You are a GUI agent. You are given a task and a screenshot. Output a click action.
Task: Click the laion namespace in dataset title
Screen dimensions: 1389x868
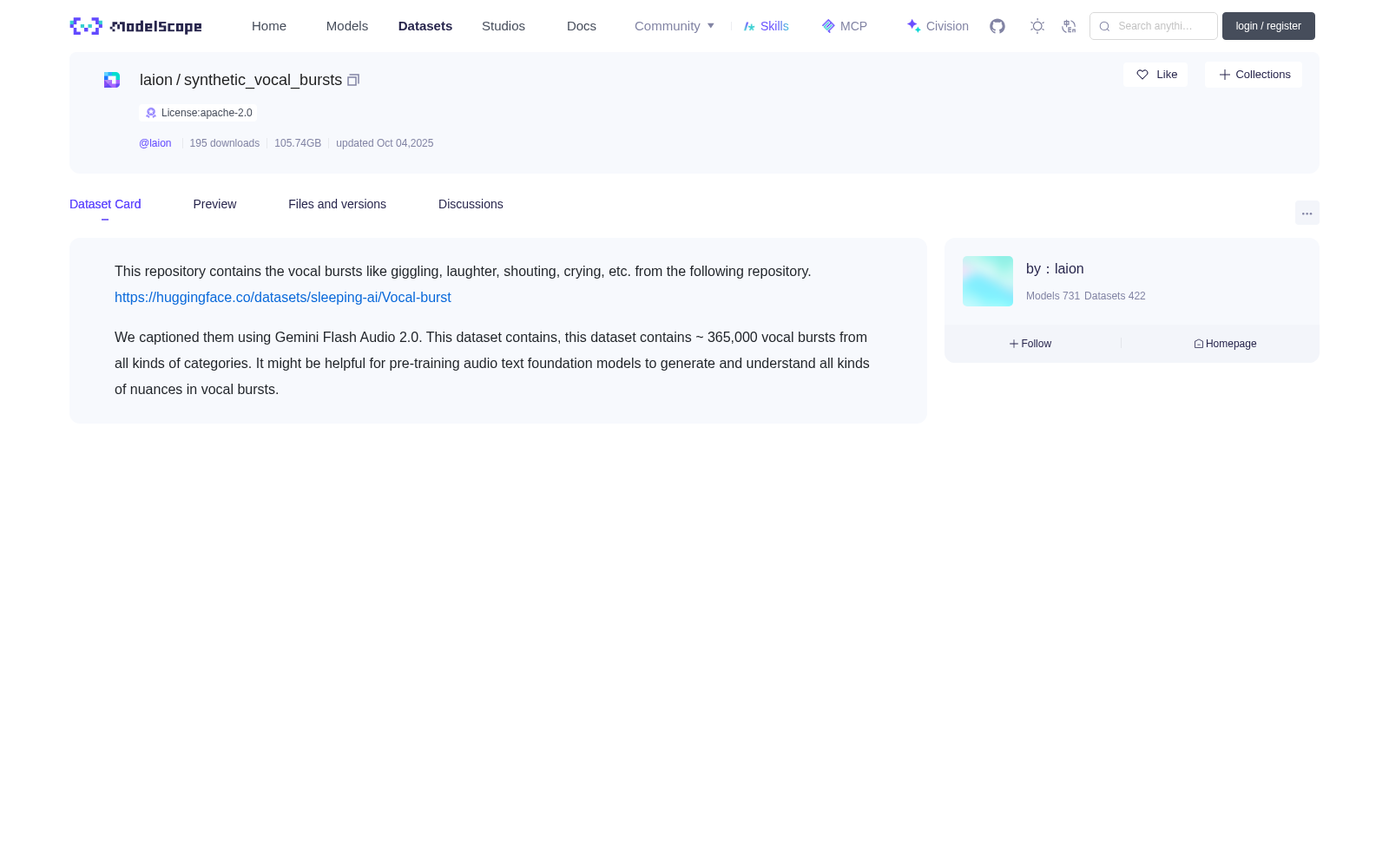pos(156,80)
